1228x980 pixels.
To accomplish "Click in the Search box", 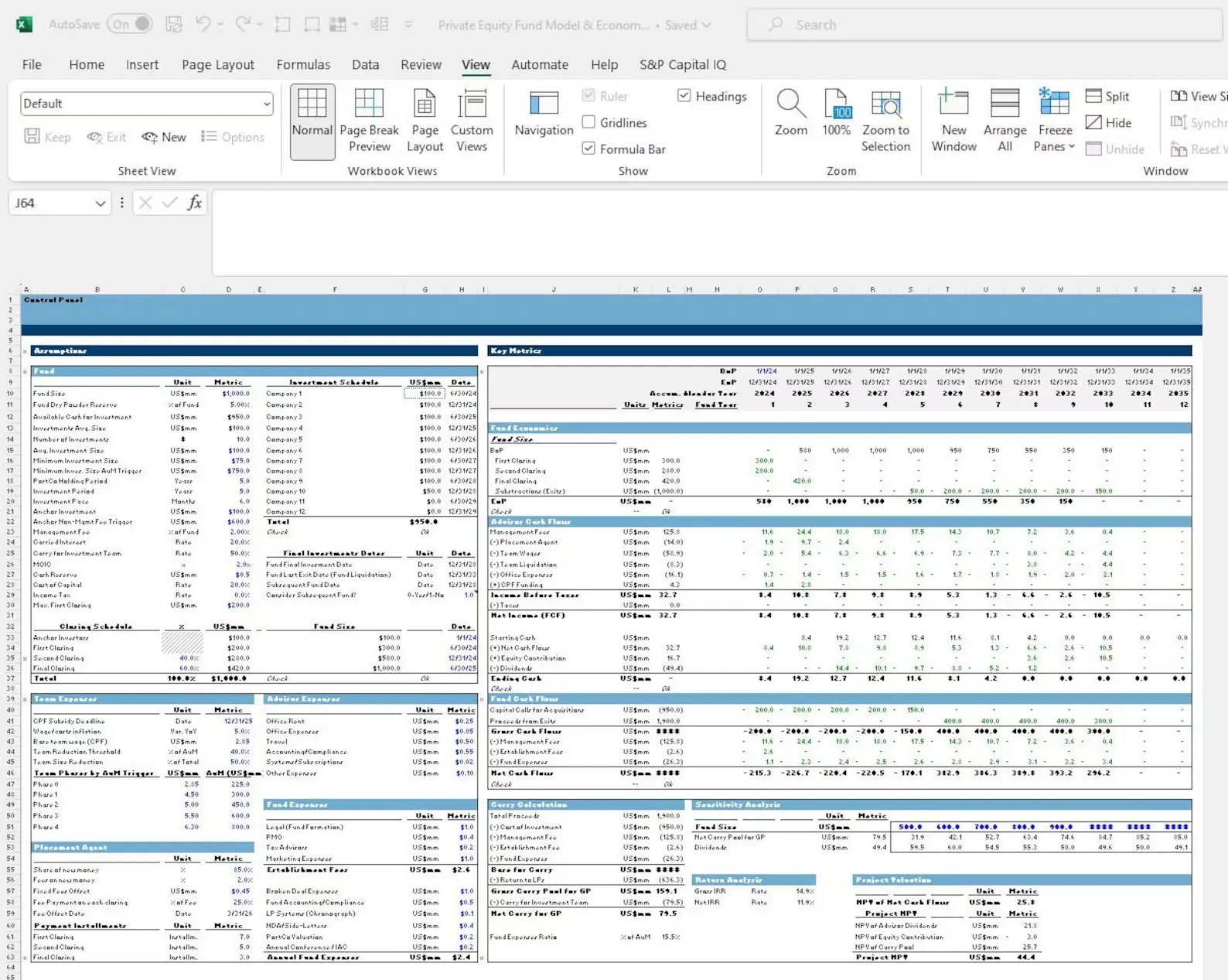I will (984, 25).
